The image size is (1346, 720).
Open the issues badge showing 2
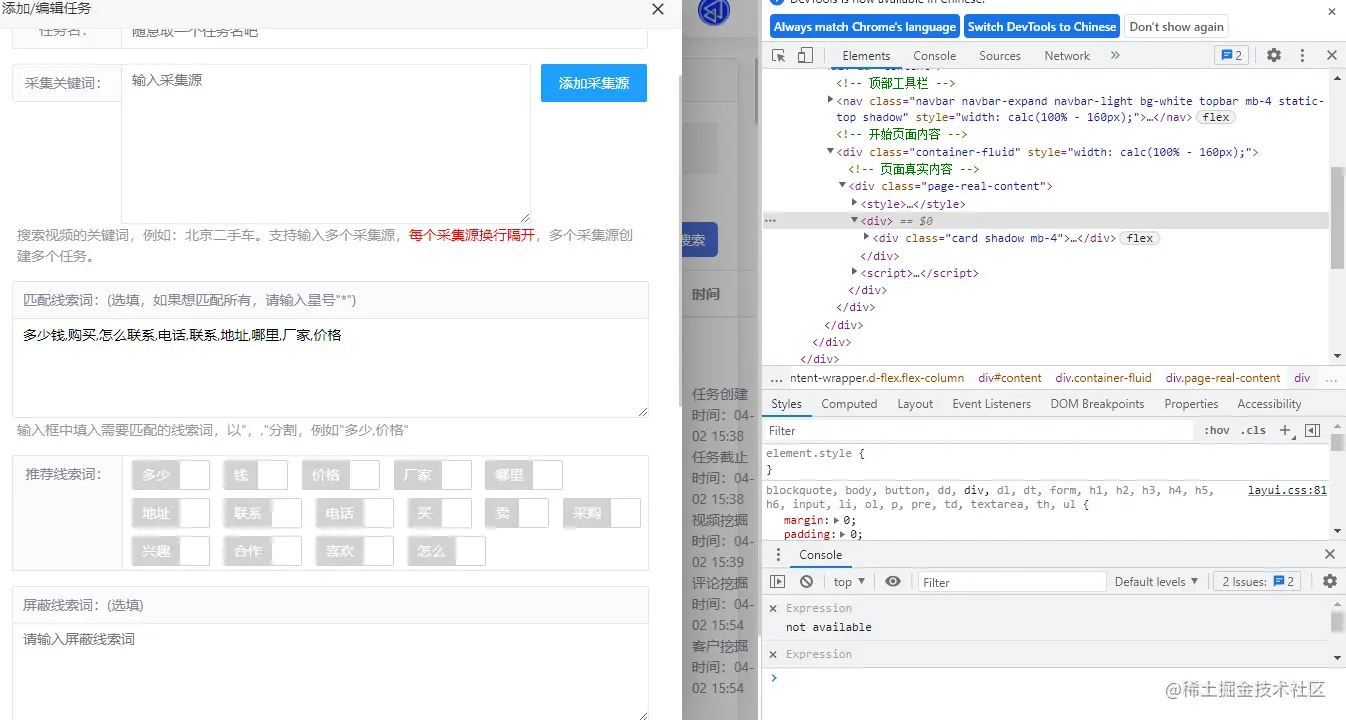click(1230, 55)
